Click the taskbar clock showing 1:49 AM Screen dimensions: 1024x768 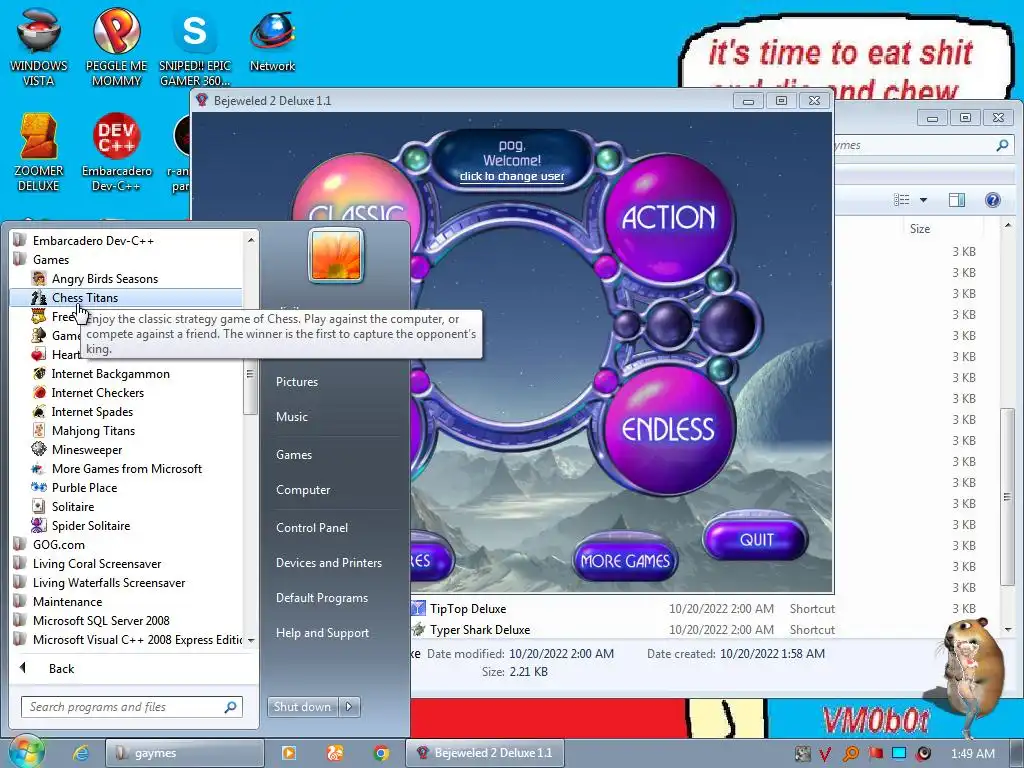972,754
